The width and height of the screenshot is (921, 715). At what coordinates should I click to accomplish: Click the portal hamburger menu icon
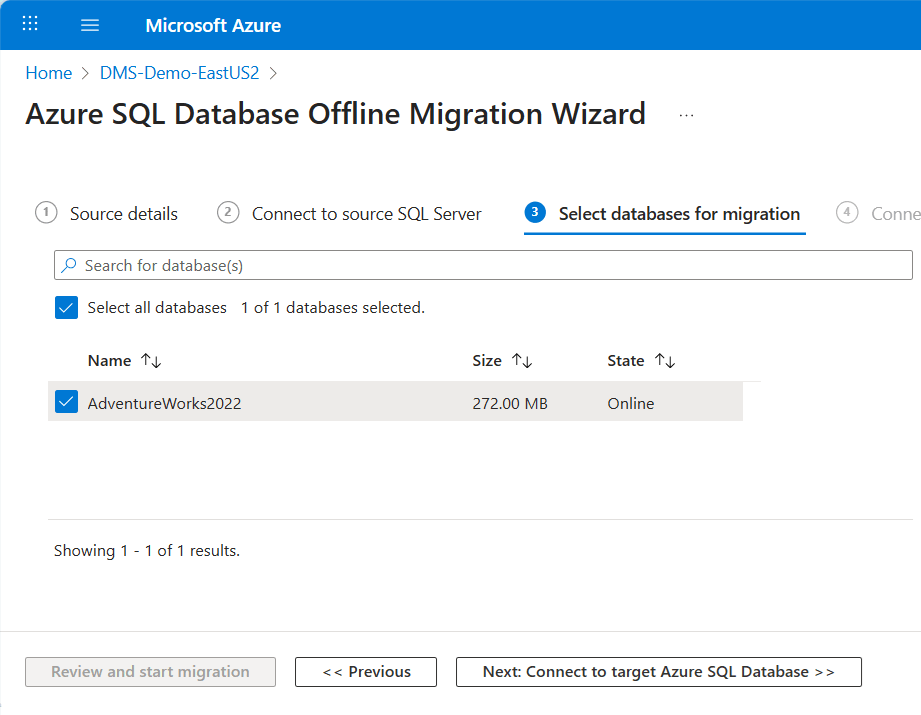(x=90, y=24)
